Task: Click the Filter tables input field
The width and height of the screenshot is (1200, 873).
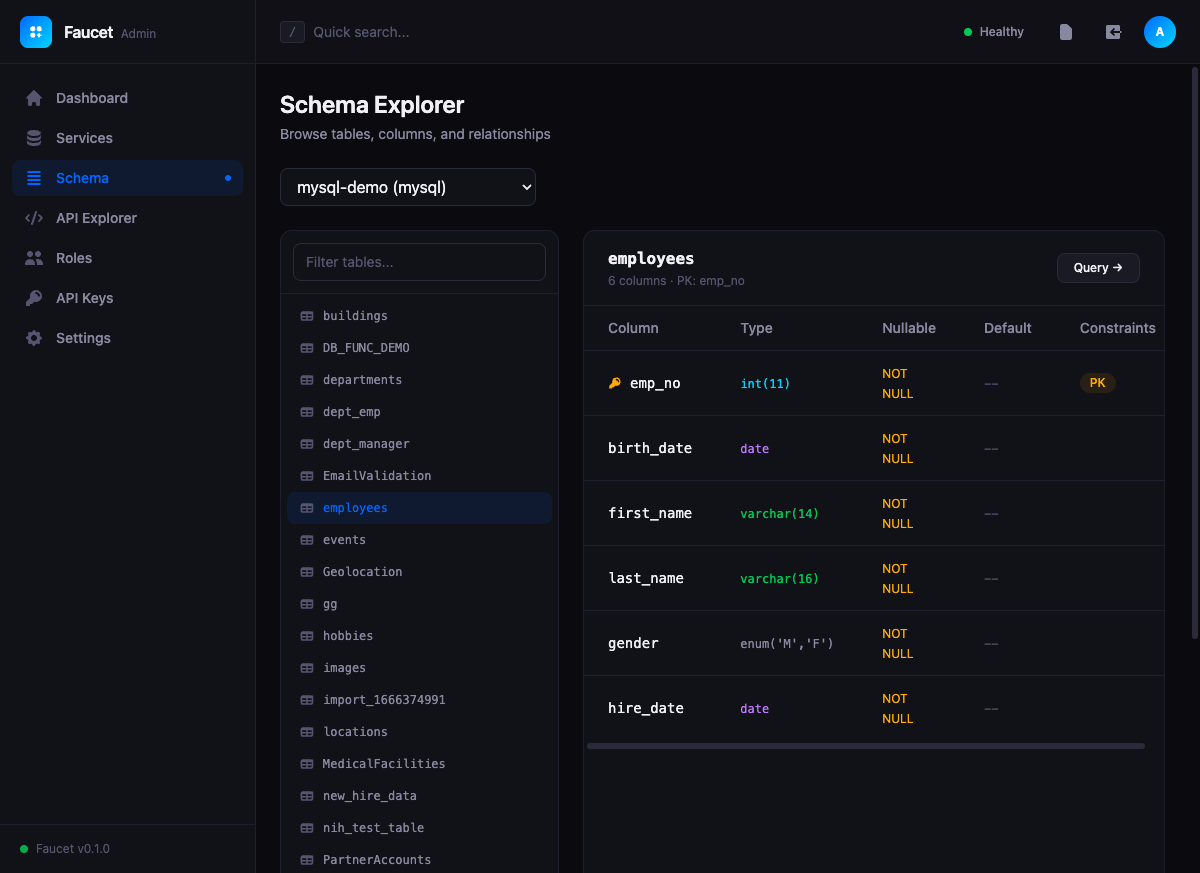Action: (419, 262)
